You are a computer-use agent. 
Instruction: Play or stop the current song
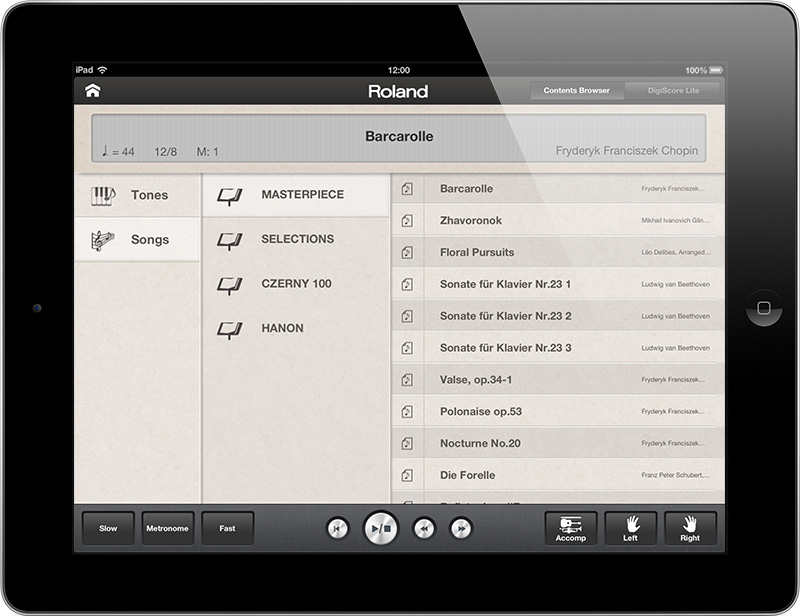pyautogui.click(x=381, y=529)
